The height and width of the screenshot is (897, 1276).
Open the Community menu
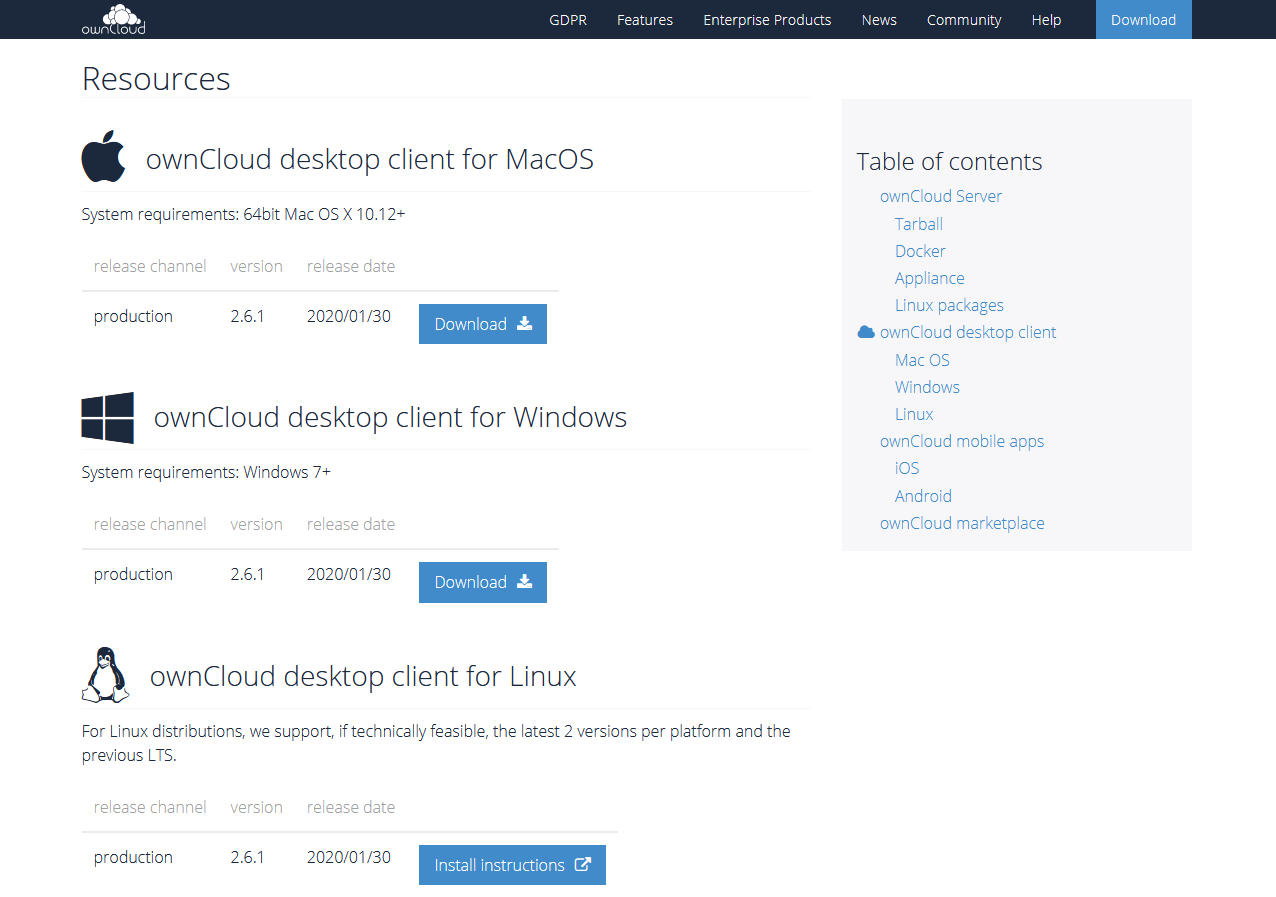[x=963, y=20]
